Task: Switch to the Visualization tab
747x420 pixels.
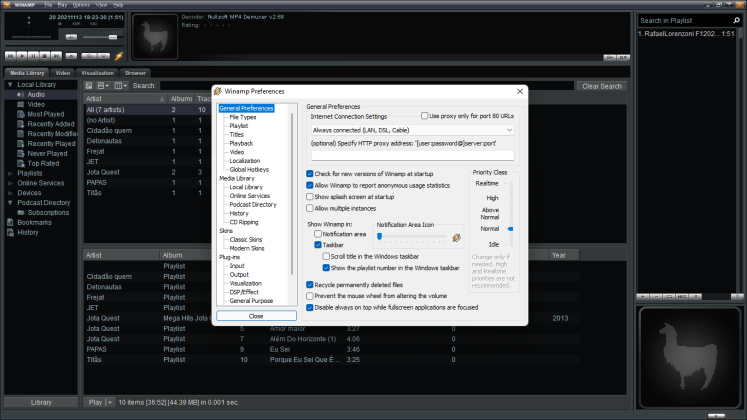Action: pos(98,73)
